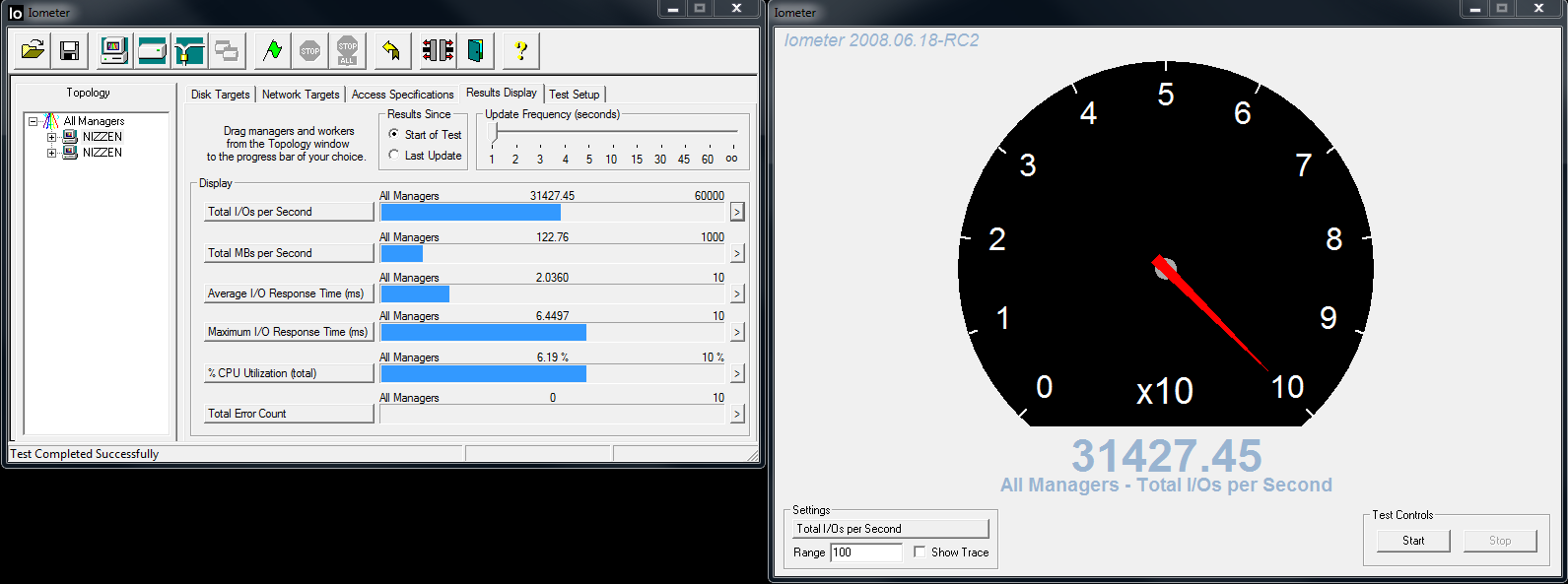Viewport: 1568px width, 584px height.
Task: Open a test configuration file
Action: tap(33, 50)
